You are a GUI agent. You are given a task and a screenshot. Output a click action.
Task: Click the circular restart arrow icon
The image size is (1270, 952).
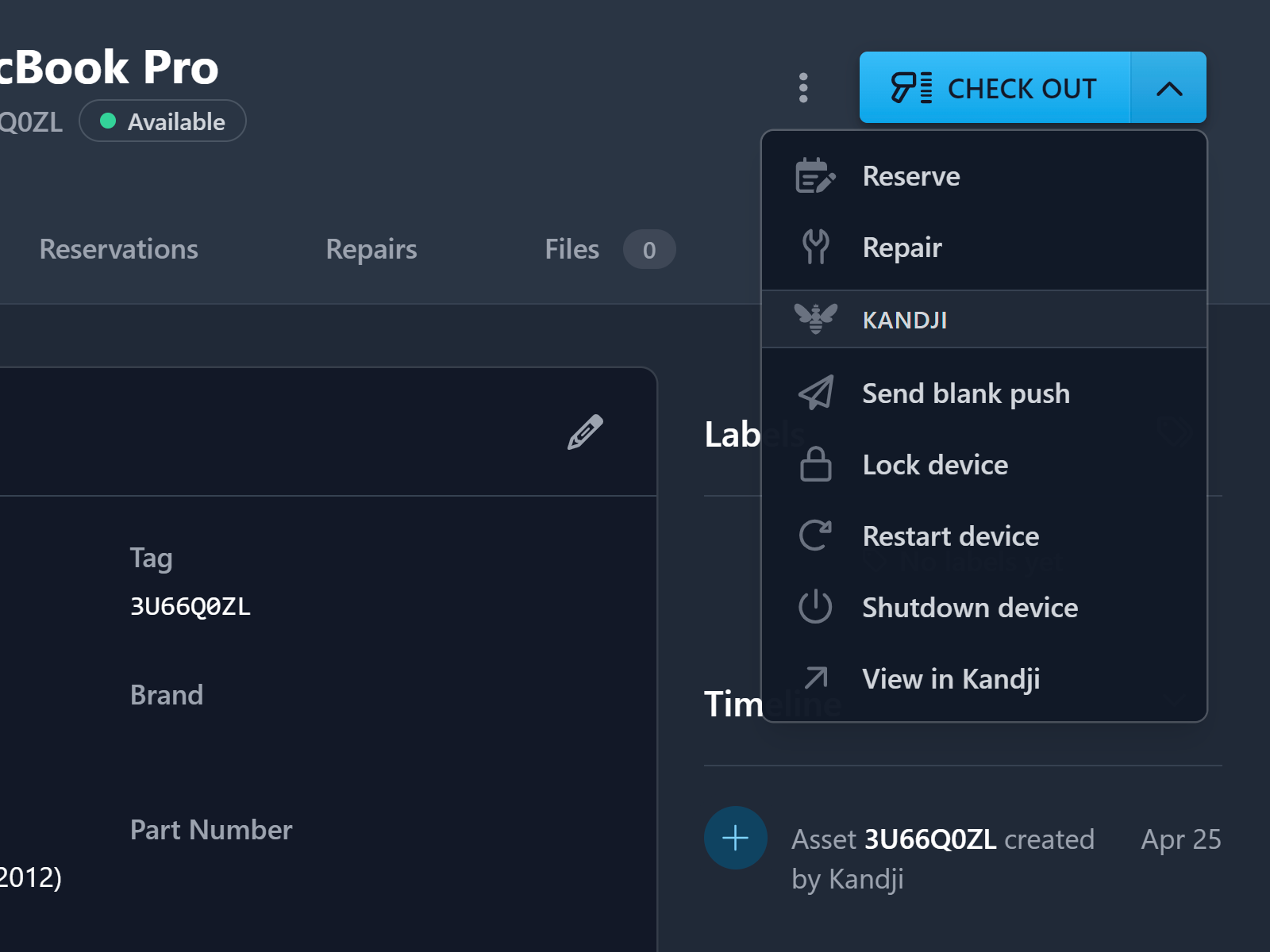coord(815,535)
